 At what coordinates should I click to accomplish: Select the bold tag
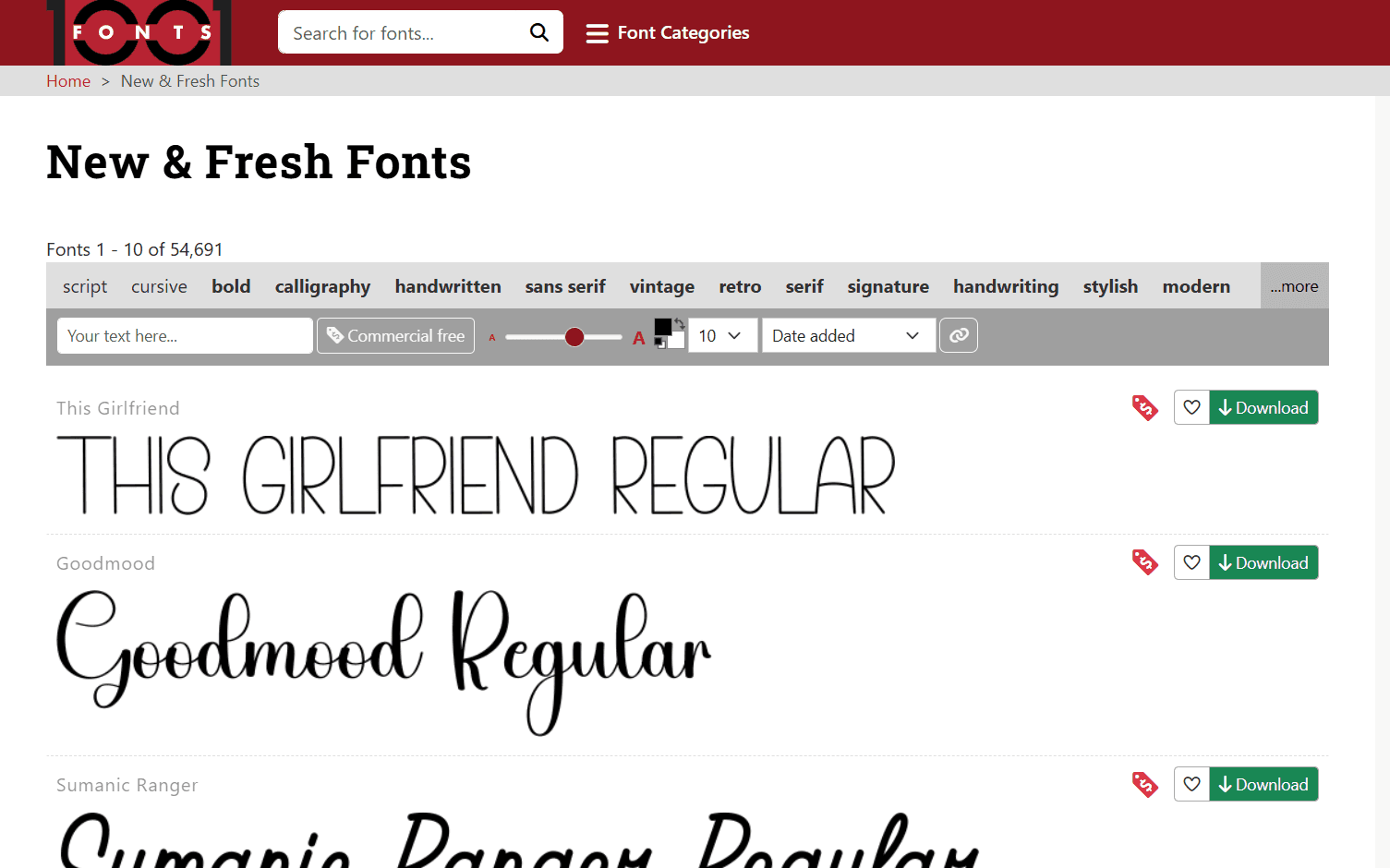coord(231,286)
